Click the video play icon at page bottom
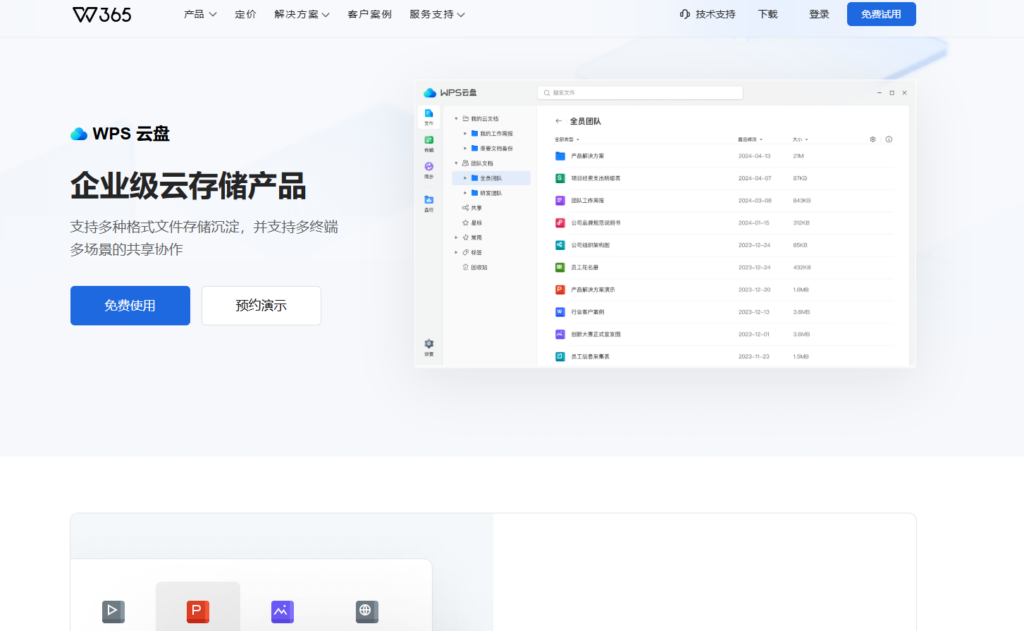This screenshot has height=631, width=1024. coord(113,611)
